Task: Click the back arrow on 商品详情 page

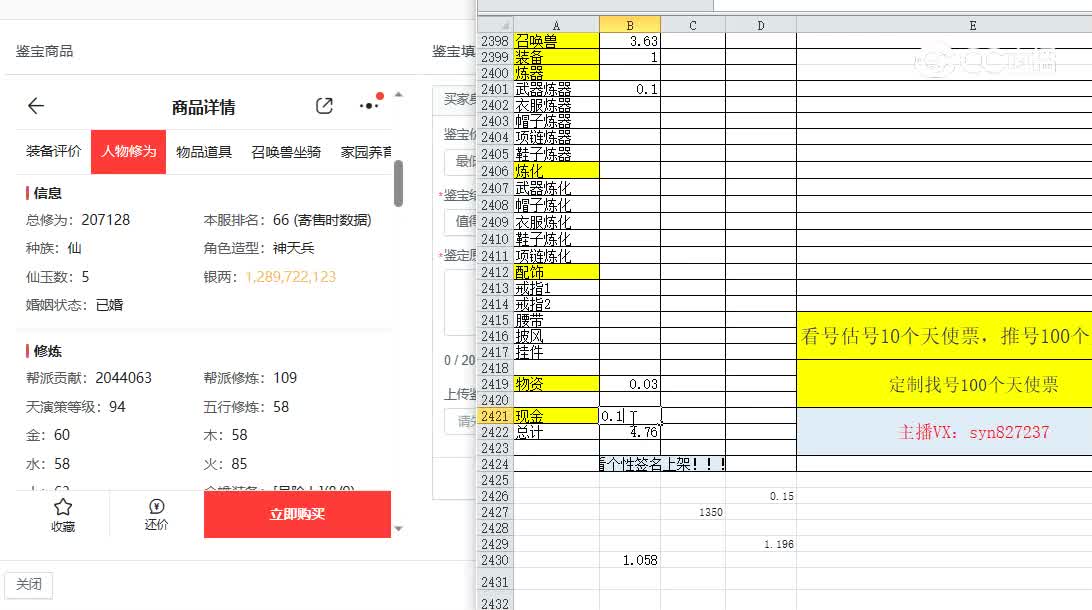Action: (36, 106)
